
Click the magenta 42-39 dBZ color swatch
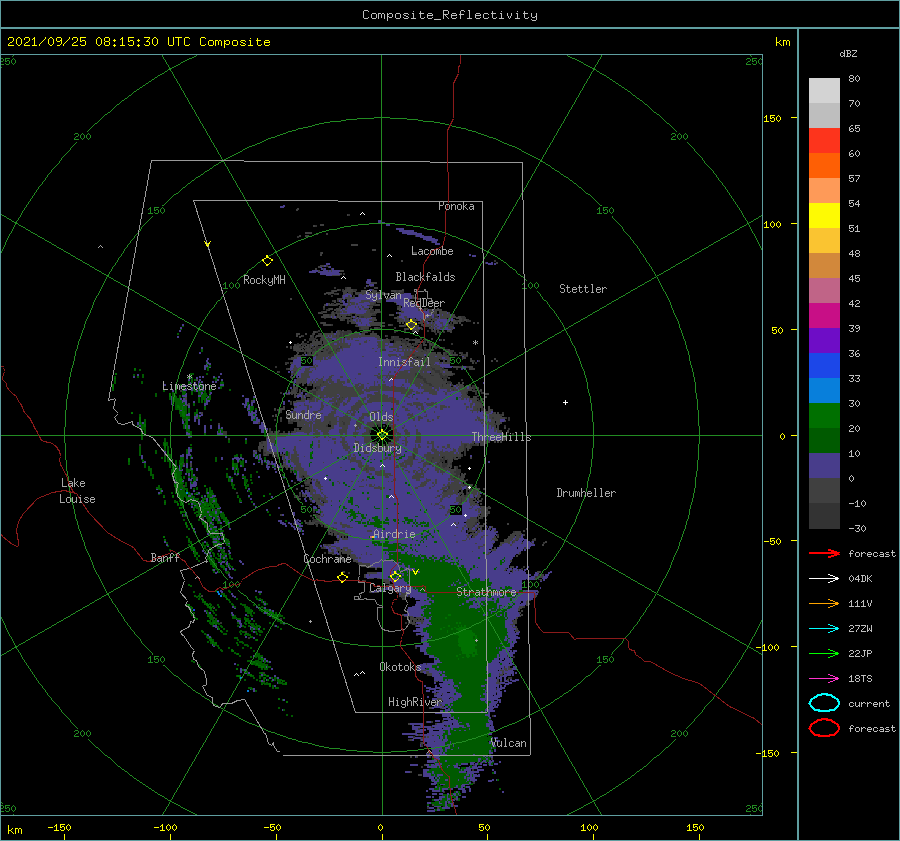pyautogui.click(x=824, y=316)
